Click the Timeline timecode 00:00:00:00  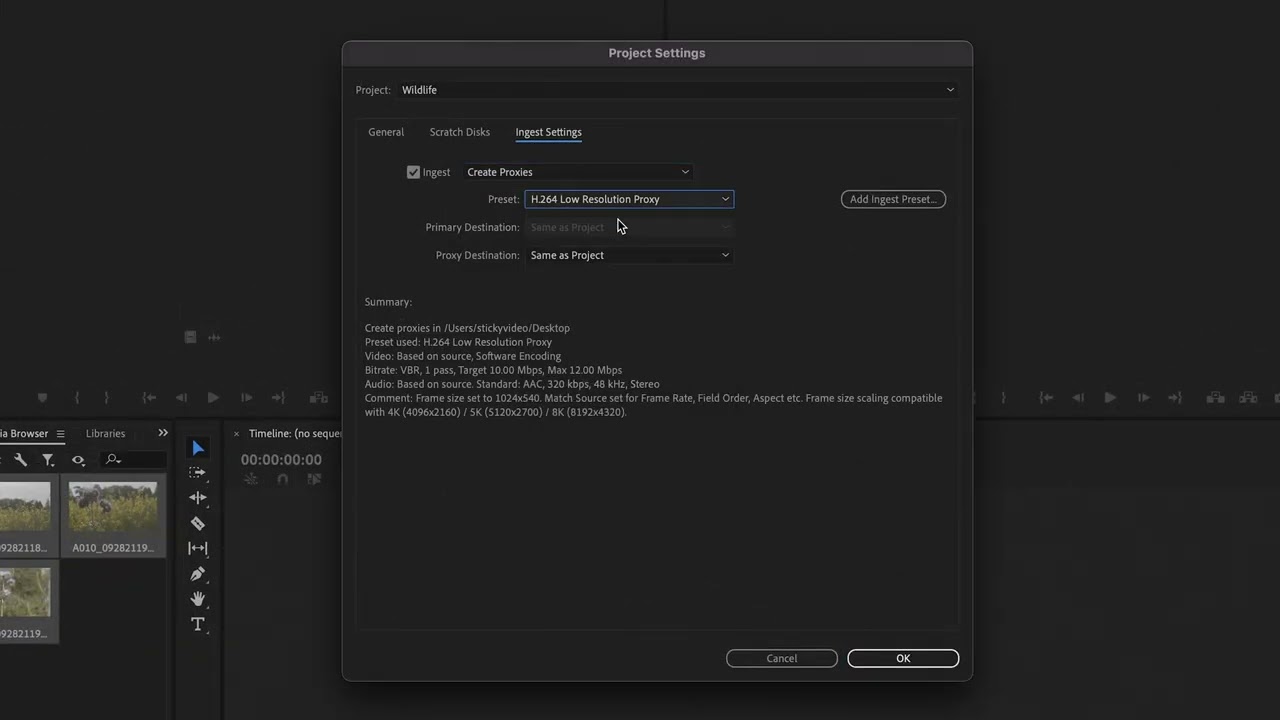(281, 459)
